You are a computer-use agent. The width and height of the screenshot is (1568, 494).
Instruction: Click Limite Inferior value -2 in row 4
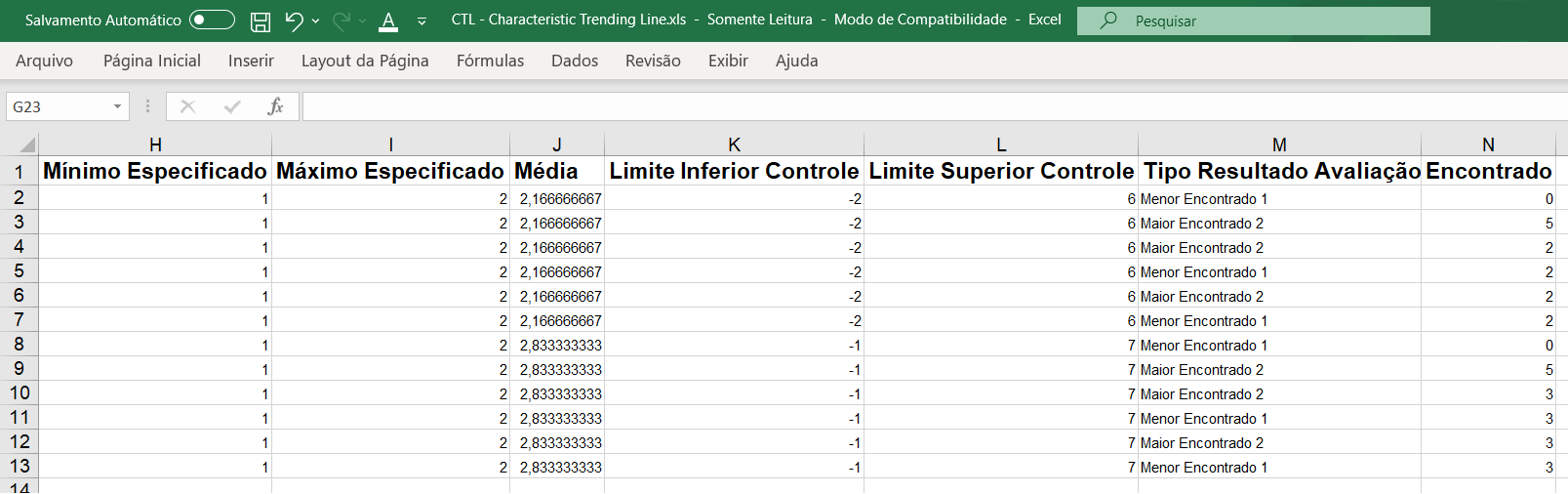coord(734,247)
